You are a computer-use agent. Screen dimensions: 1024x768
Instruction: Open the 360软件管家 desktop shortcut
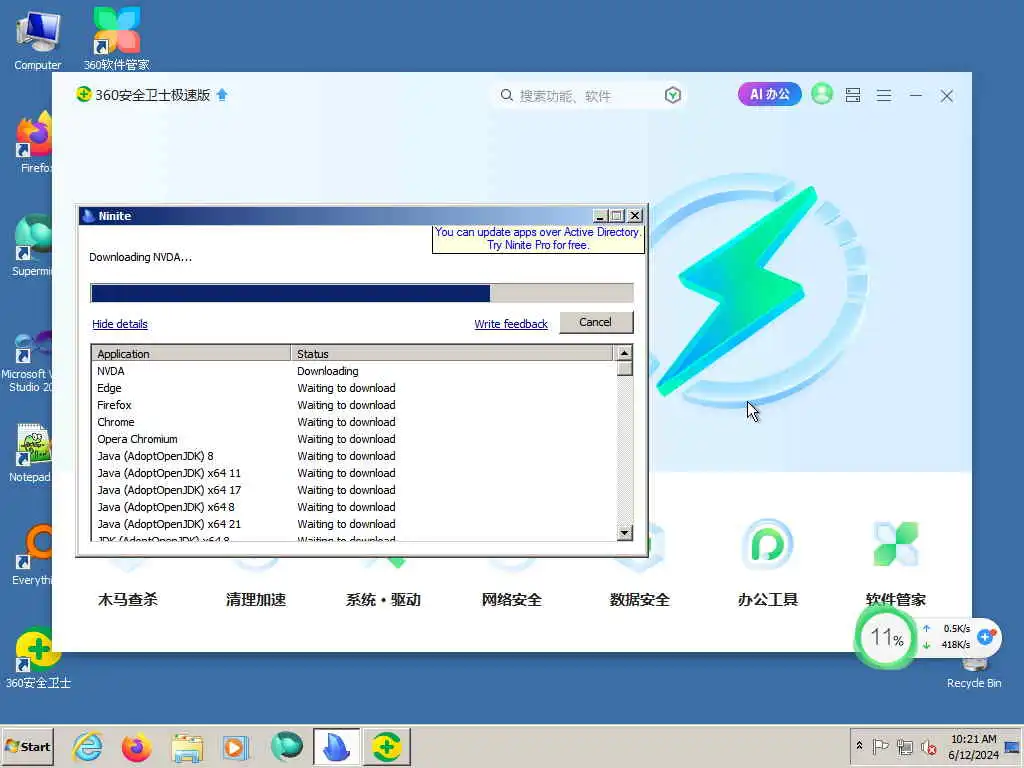click(116, 39)
